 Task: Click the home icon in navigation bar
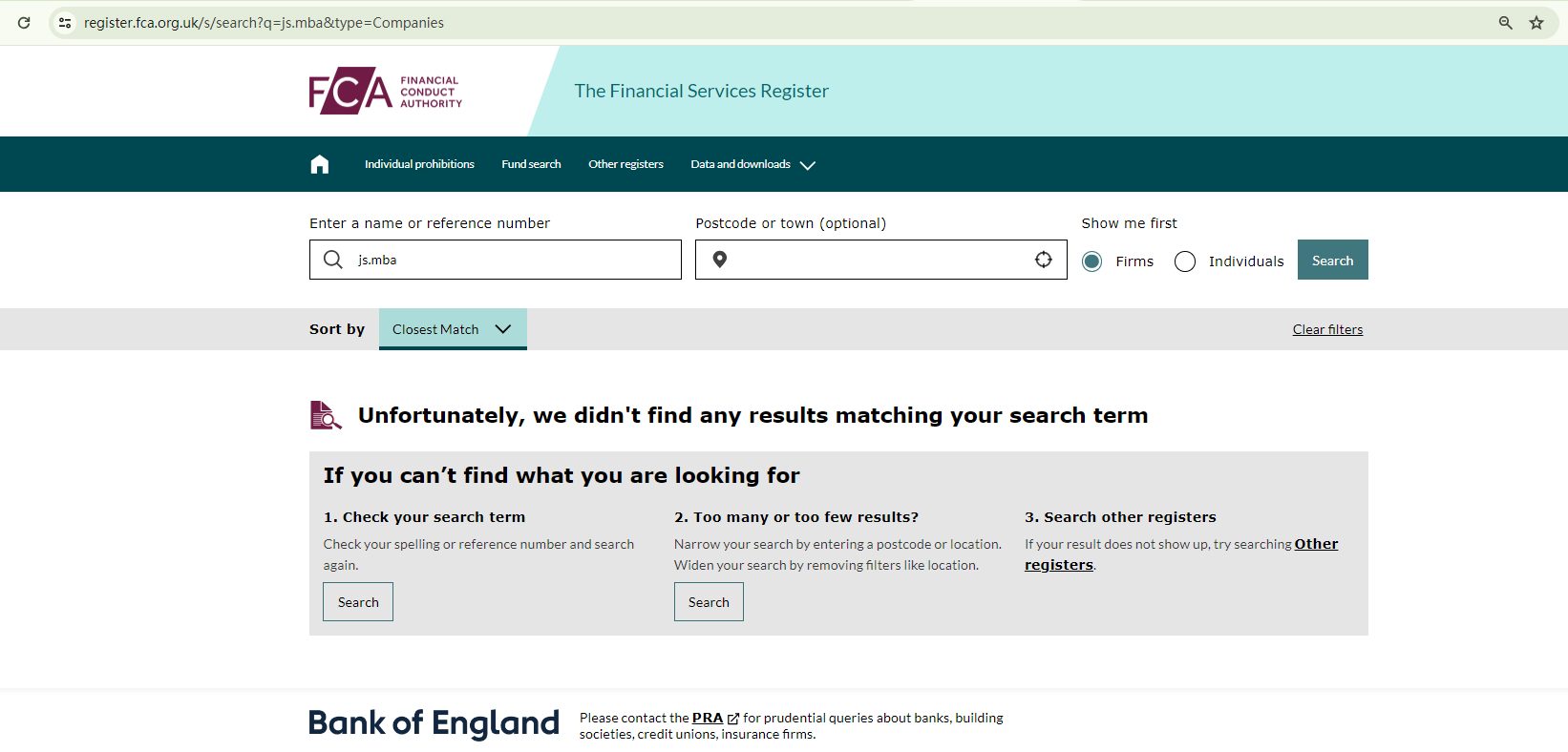[320, 164]
